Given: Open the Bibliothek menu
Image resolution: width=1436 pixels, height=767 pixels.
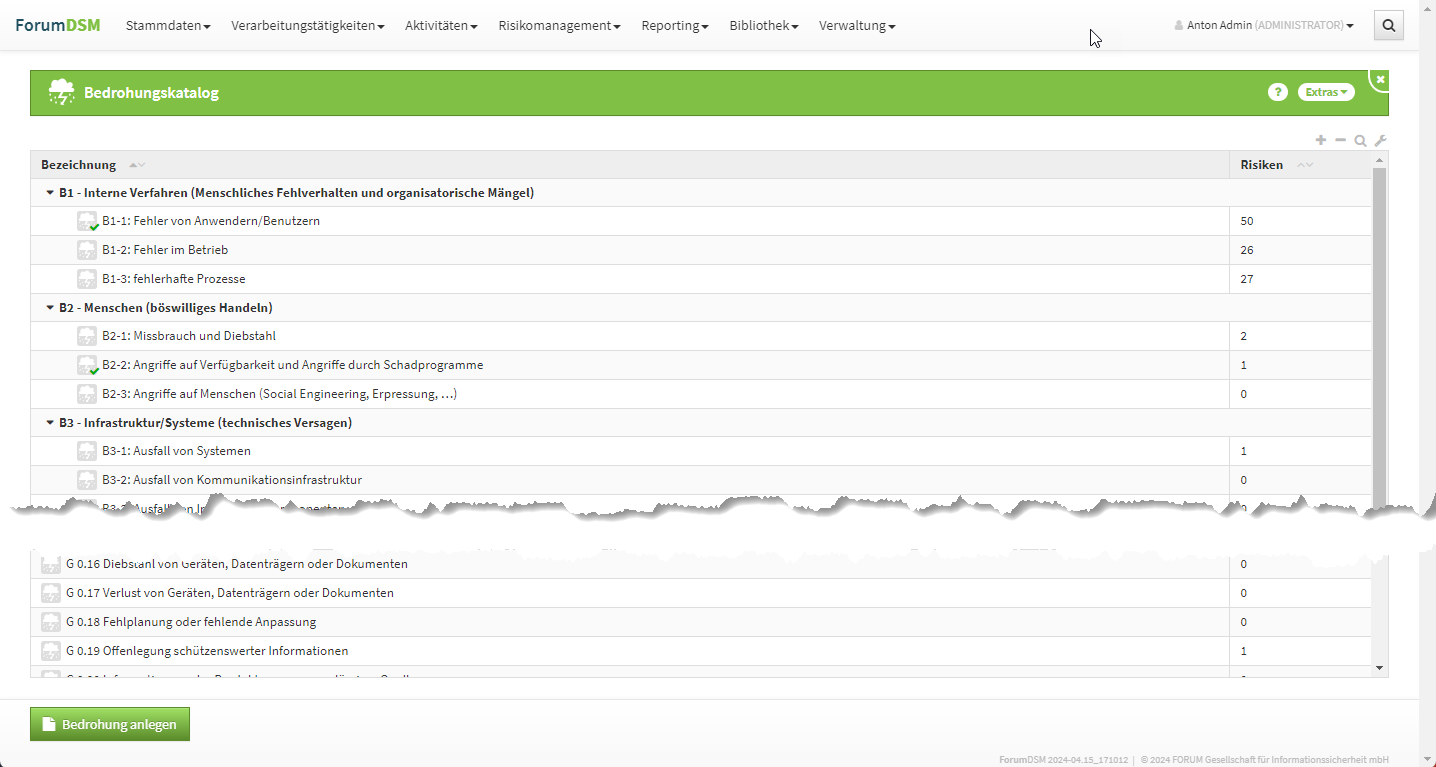Looking at the screenshot, I should click(x=764, y=26).
